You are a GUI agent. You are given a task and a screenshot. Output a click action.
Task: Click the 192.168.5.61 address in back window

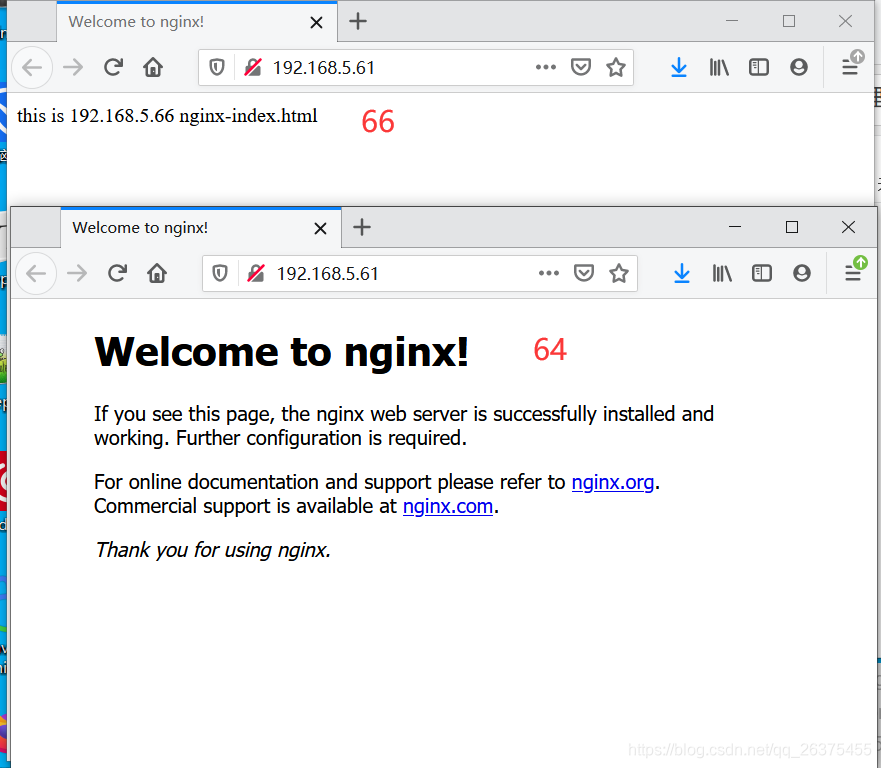point(324,68)
